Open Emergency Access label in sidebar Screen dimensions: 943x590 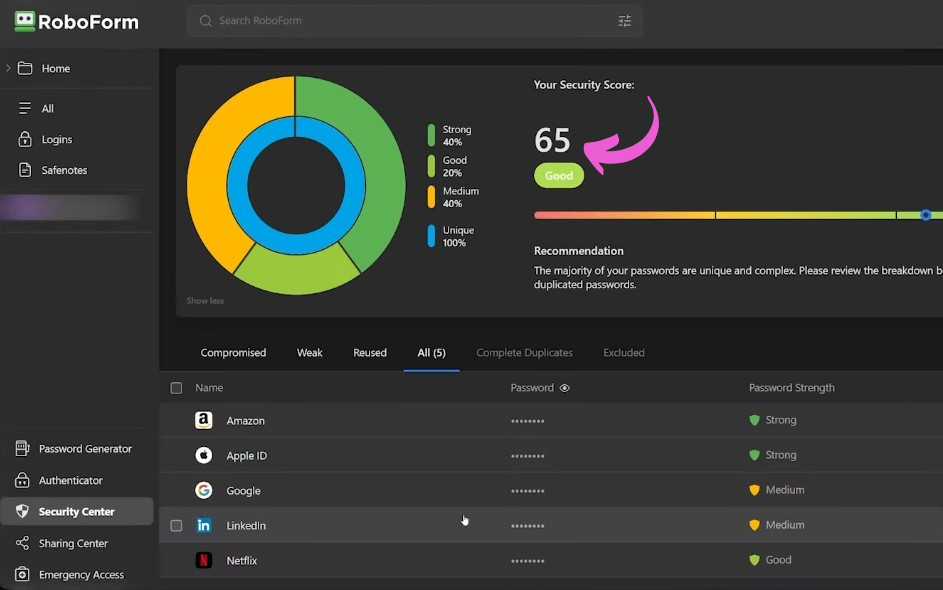[x=81, y=575]
